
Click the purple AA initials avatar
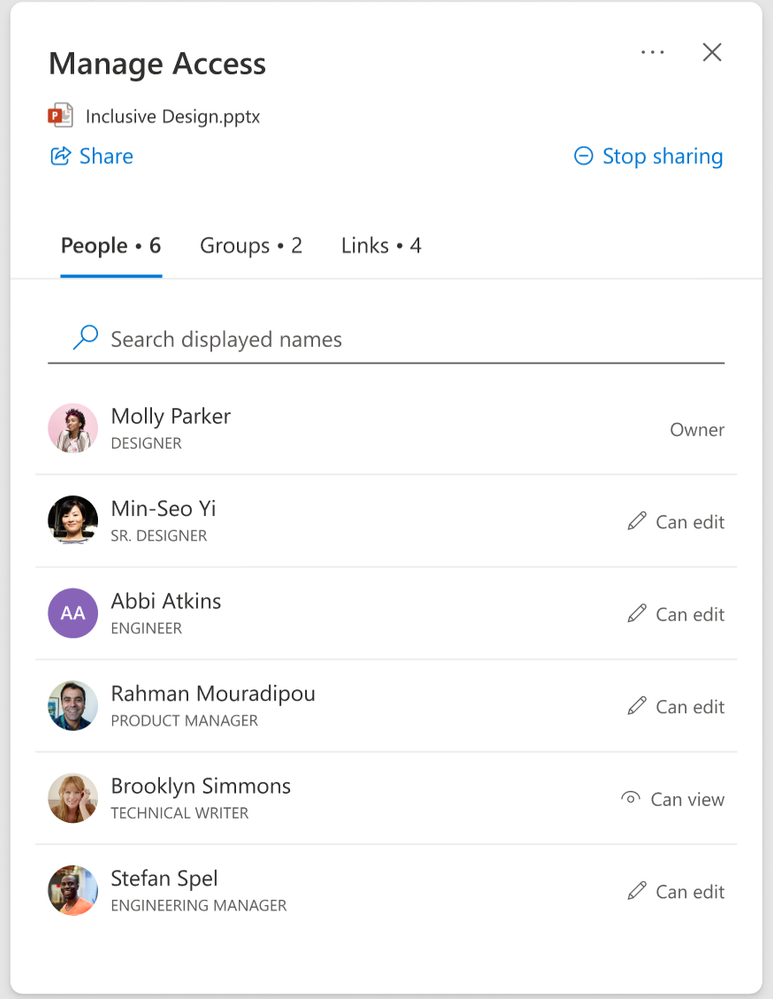tap(73, 613)
